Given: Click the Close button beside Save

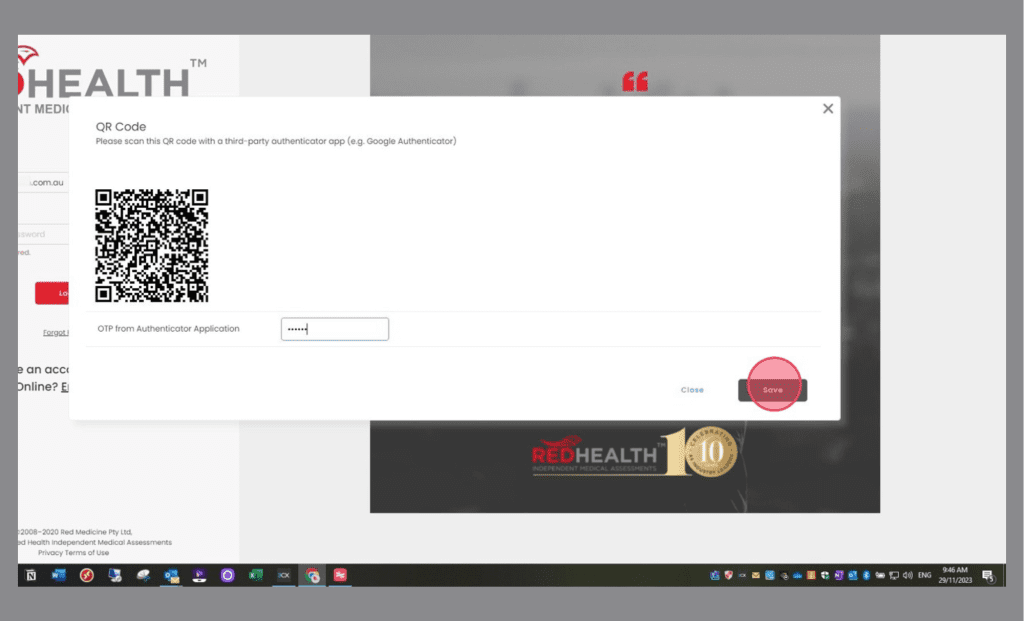Looking at the screenshot, I should click(692, 390).
